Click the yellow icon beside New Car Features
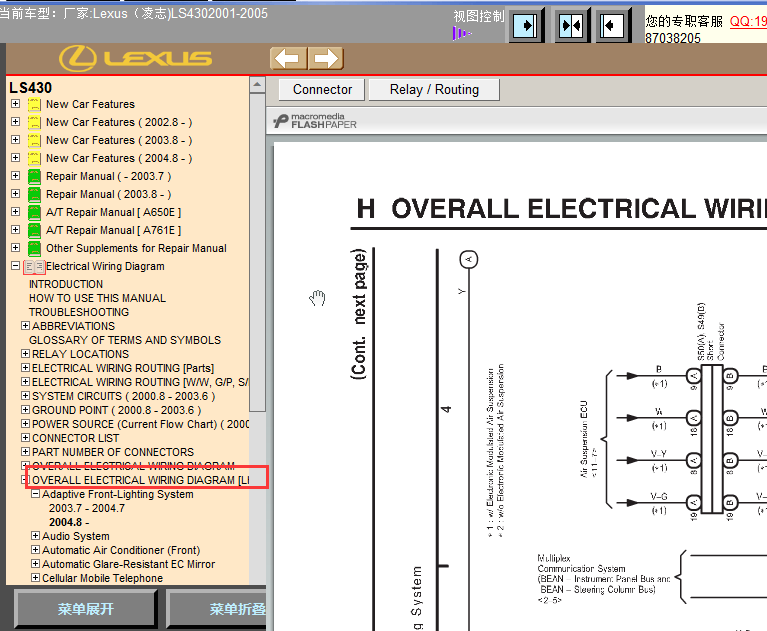Screen dimensions: 767x631 coord(34,104)
